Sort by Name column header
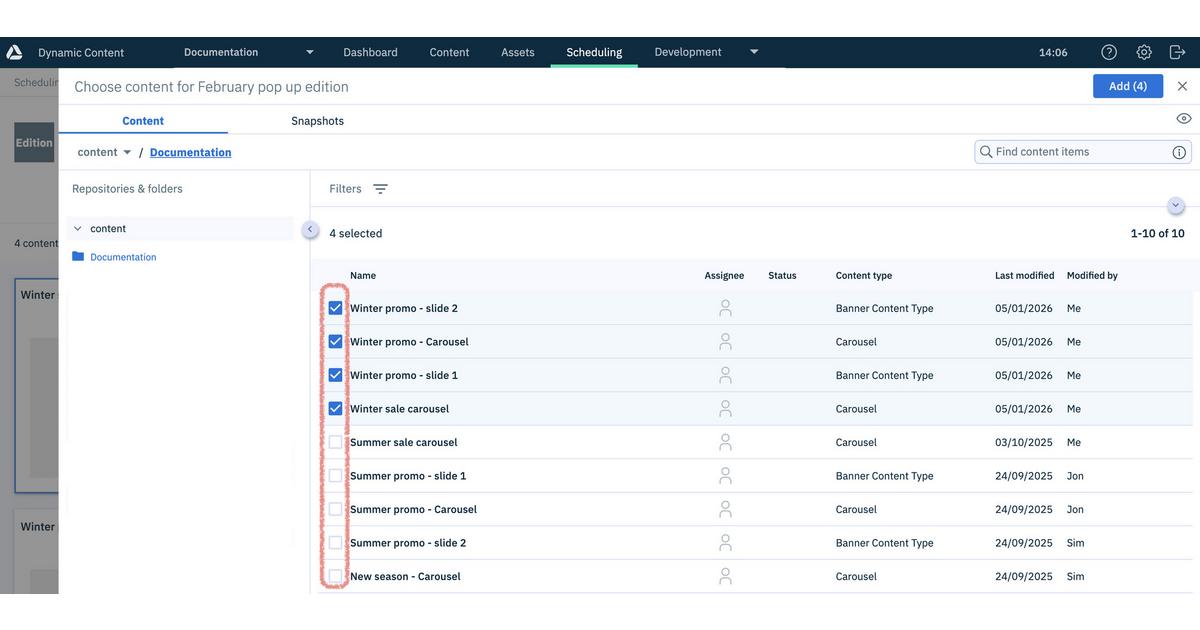1200x630 pixels. [x=363, y=275]
